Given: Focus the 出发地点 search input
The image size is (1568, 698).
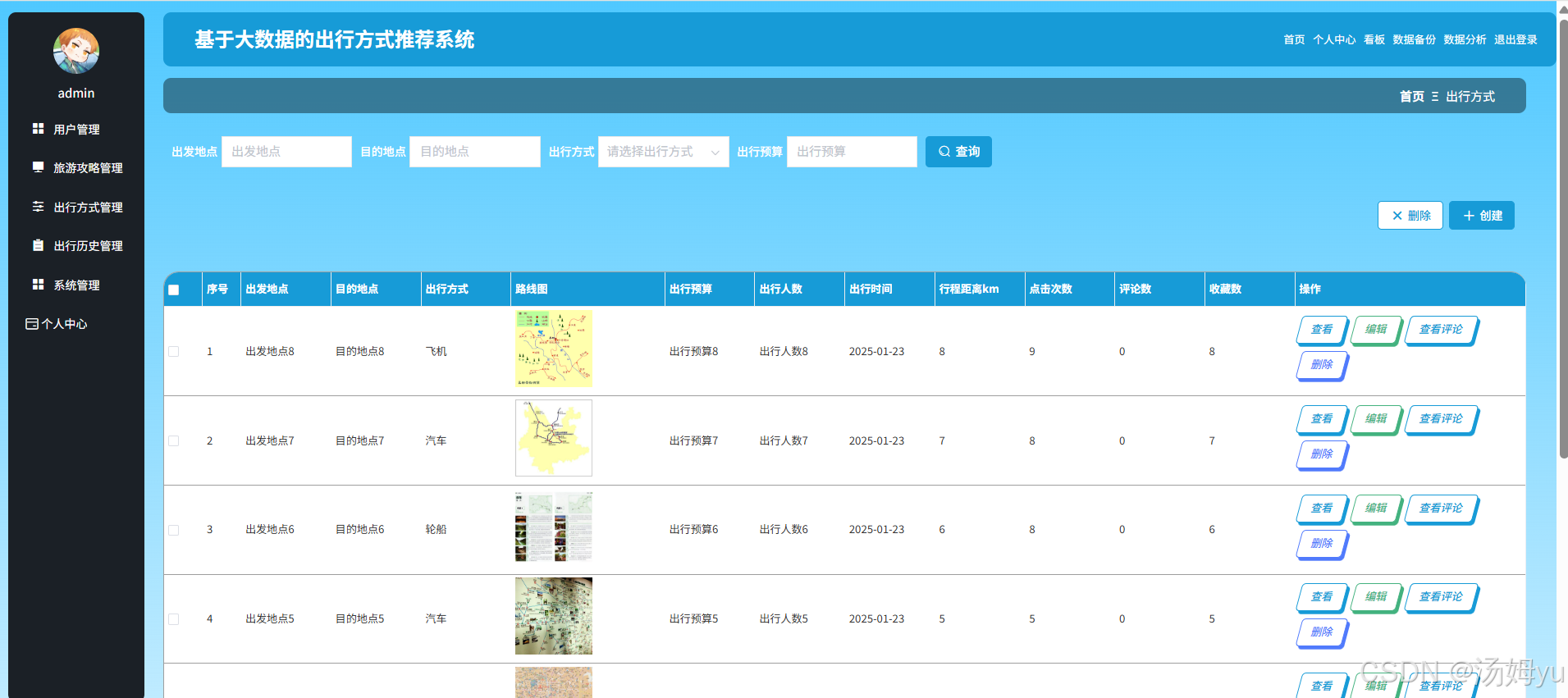Looking at the screenshot, I should [x=286, y=152].
